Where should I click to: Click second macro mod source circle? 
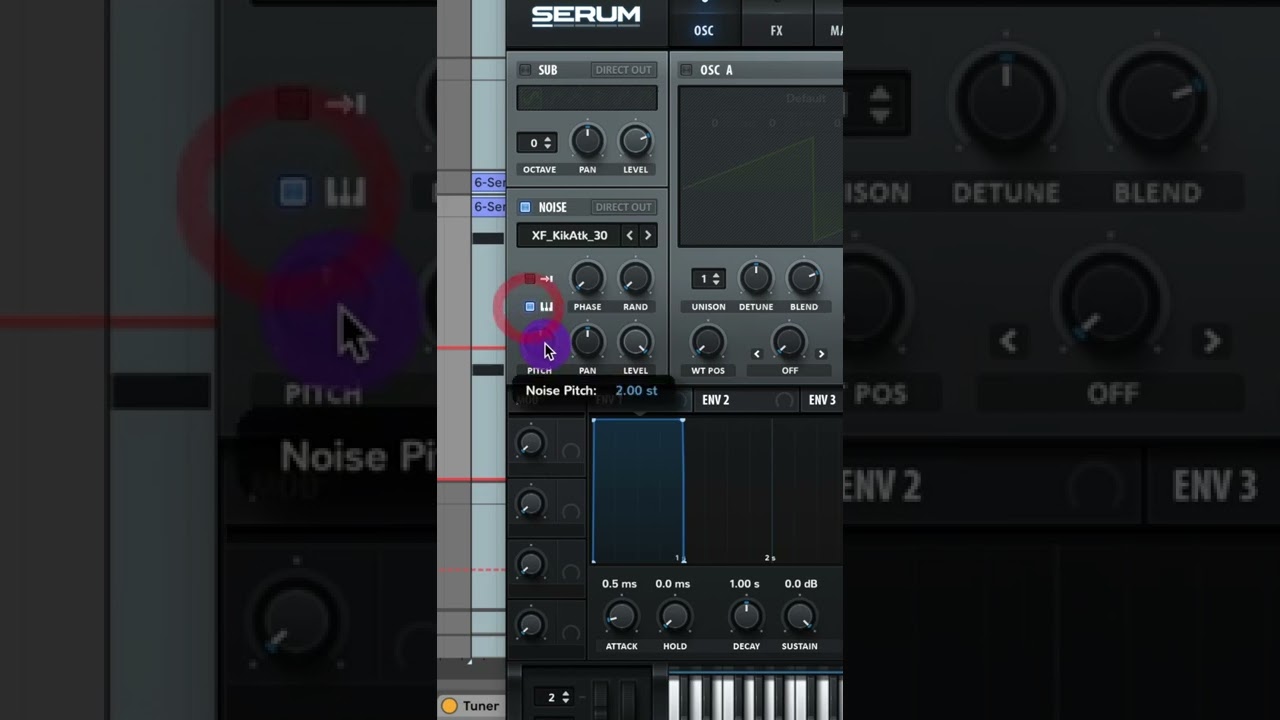571,512
